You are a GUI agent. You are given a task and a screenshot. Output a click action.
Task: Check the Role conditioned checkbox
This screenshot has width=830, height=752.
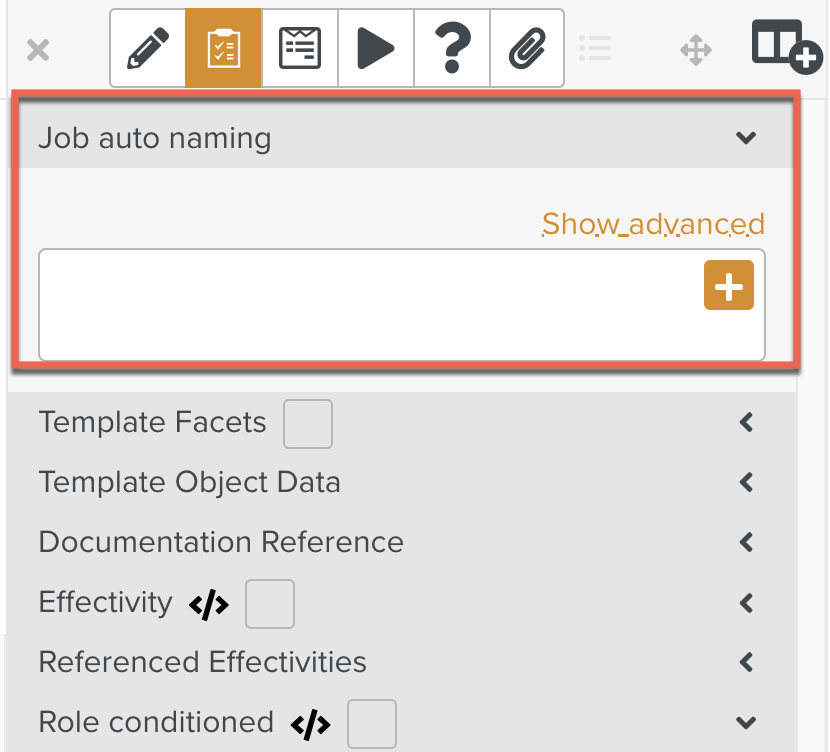point(371,722)
